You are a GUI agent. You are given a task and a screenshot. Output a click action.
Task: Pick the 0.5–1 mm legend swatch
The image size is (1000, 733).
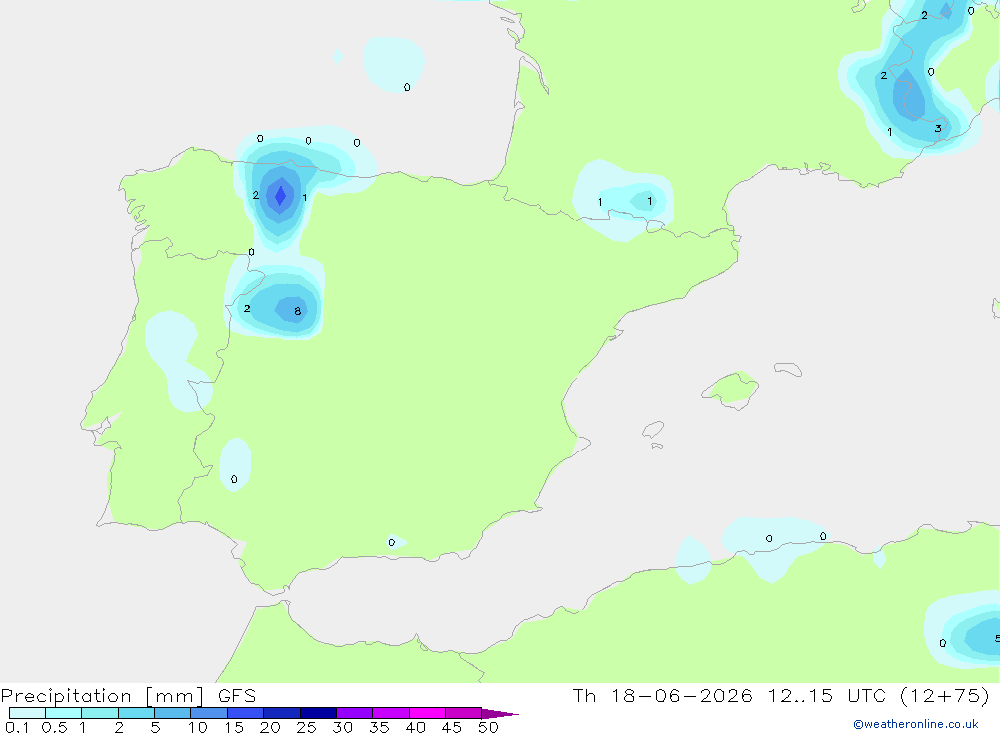click(x=63, y=713)
